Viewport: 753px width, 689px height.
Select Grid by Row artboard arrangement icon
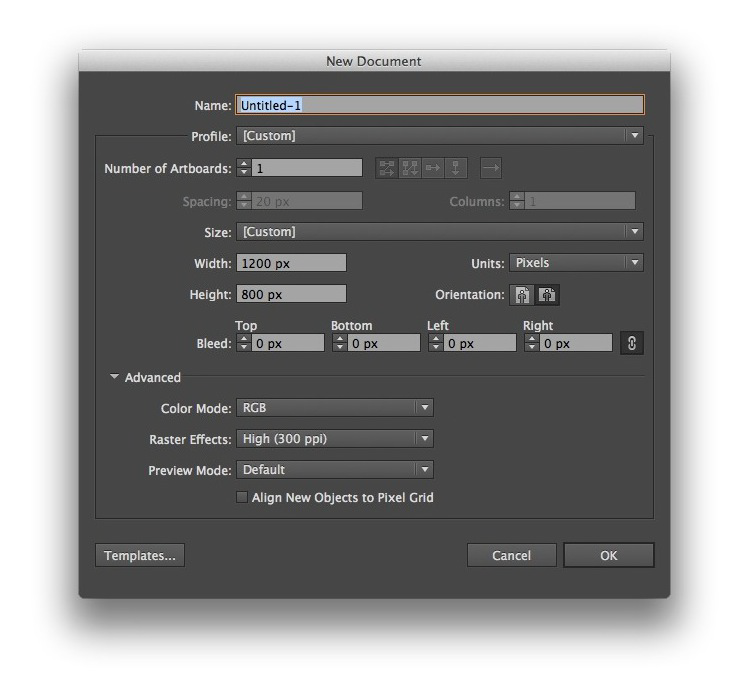pos(387,169)
